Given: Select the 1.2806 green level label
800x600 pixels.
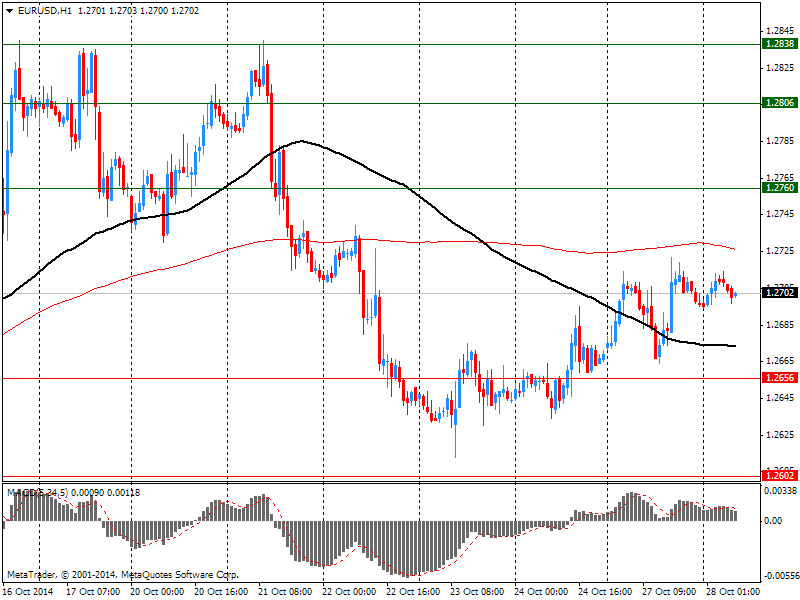Looking at the screenshot, I should 780,103.
